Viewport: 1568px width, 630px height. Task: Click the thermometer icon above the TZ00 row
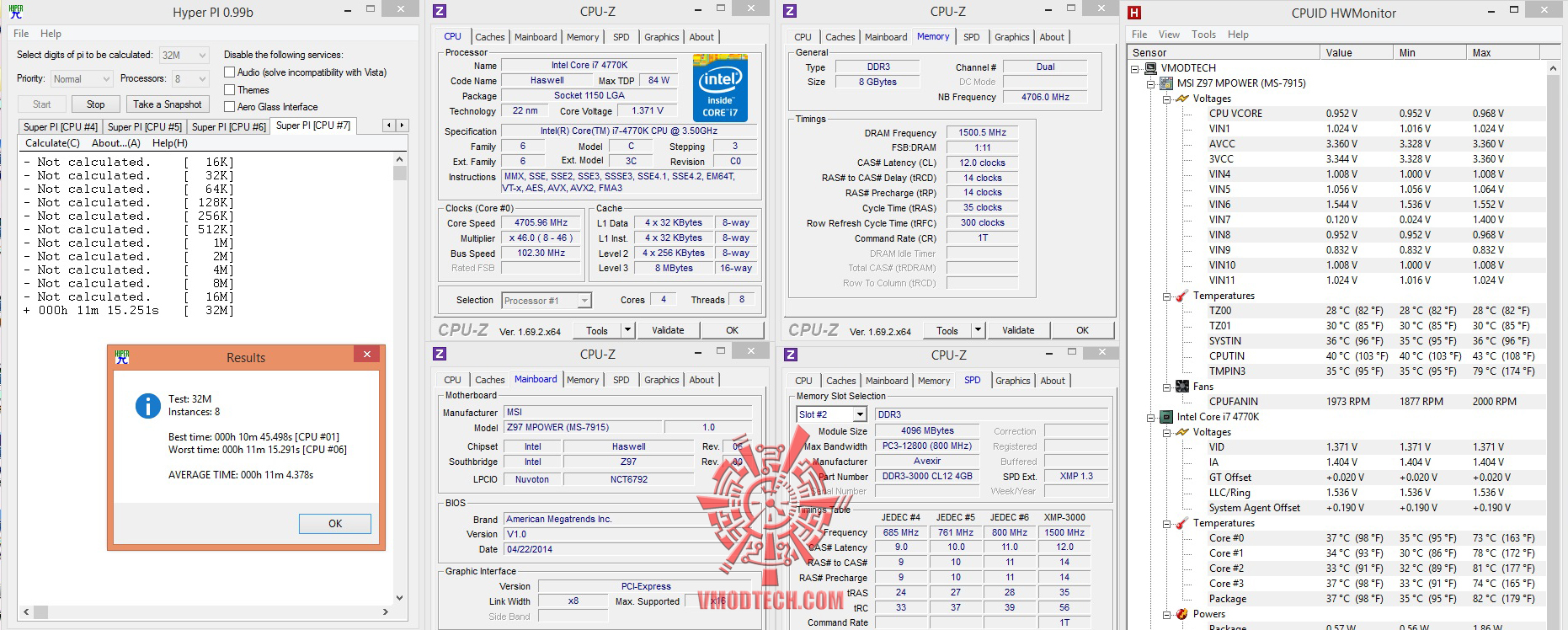tap(1182, 296)
